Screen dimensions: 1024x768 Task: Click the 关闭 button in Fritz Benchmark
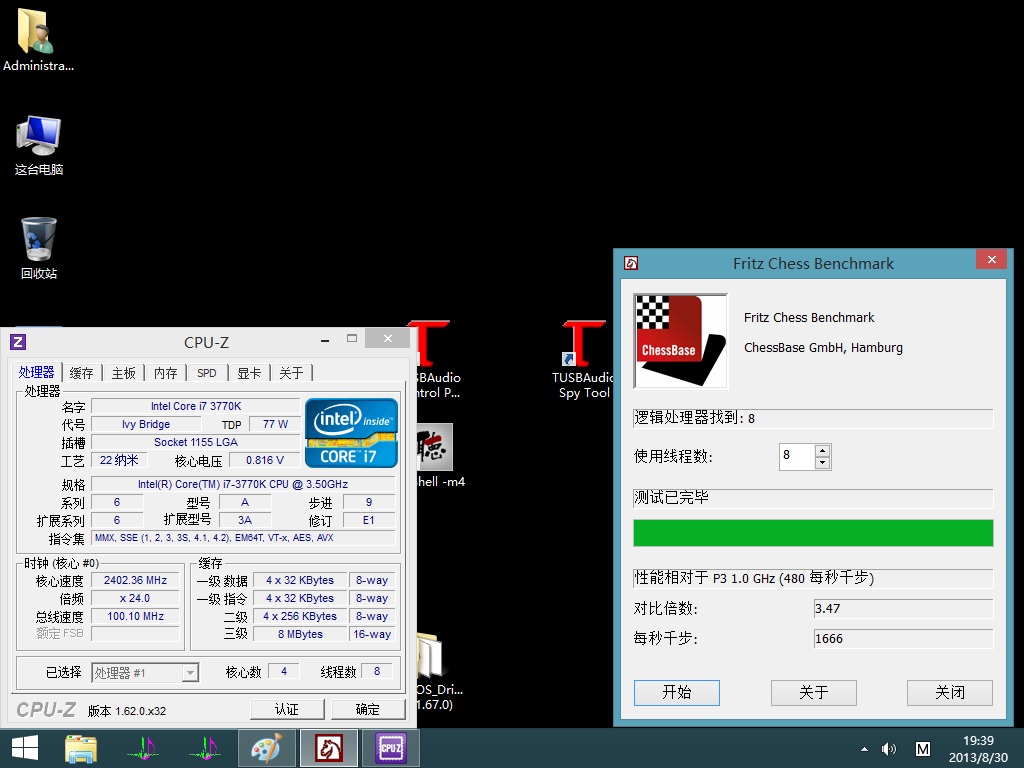[950, 692]
